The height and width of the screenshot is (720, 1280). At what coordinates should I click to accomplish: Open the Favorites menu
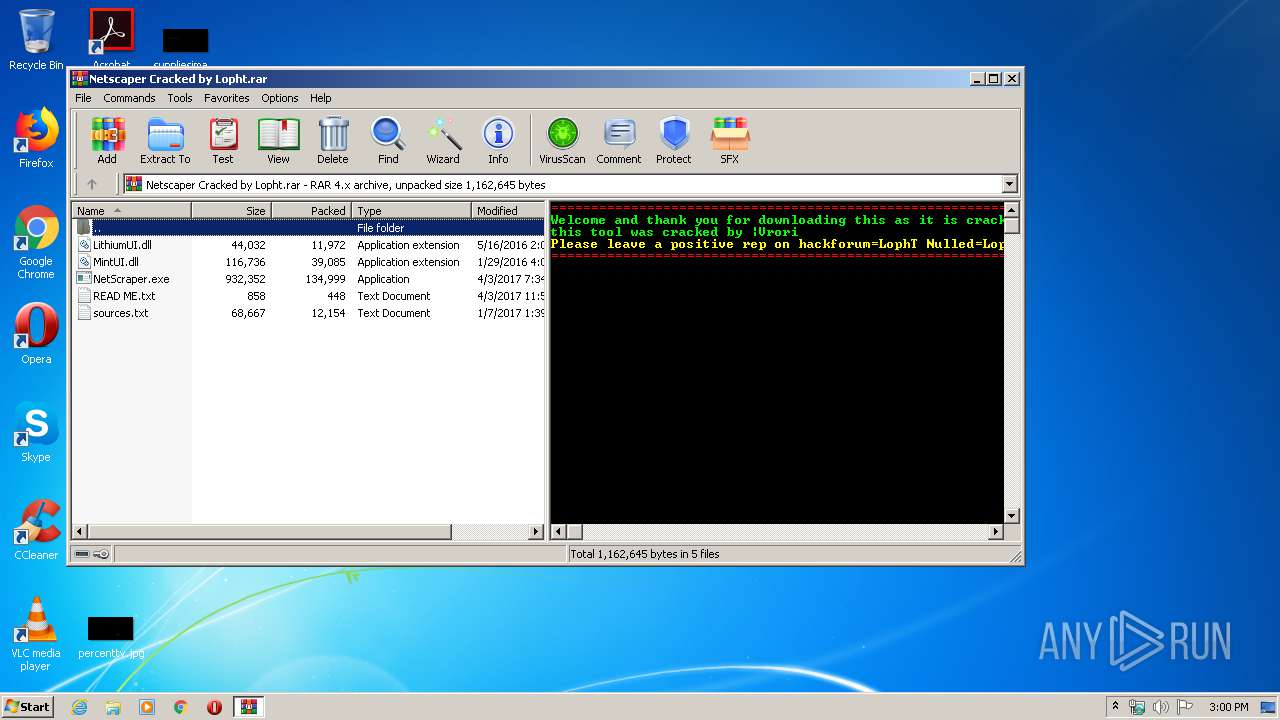(x=227, y=98)
